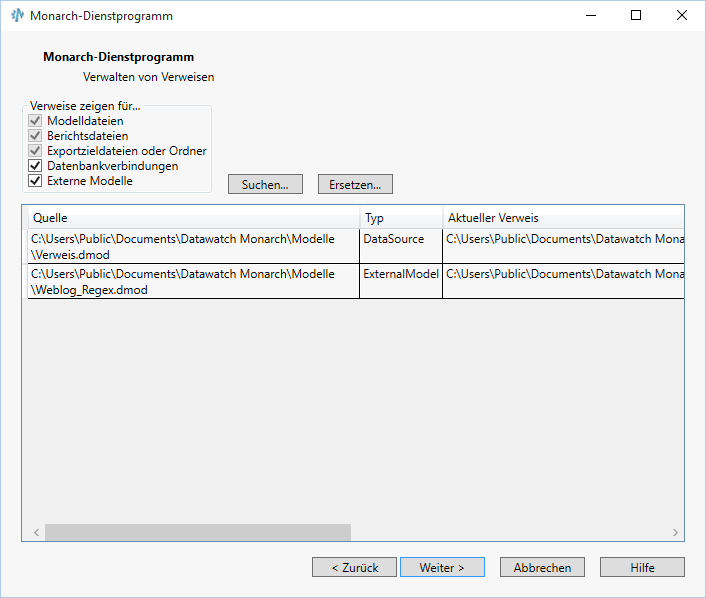Click the horizontal scrollbar left arrow
Image resolution: width=706 pixels, height=598 pixels.
tap(35, 533)
